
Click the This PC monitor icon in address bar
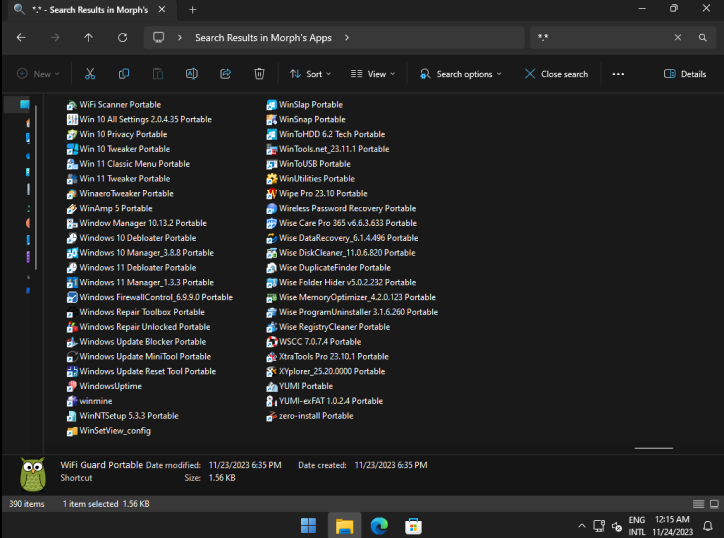pos(158,37)
